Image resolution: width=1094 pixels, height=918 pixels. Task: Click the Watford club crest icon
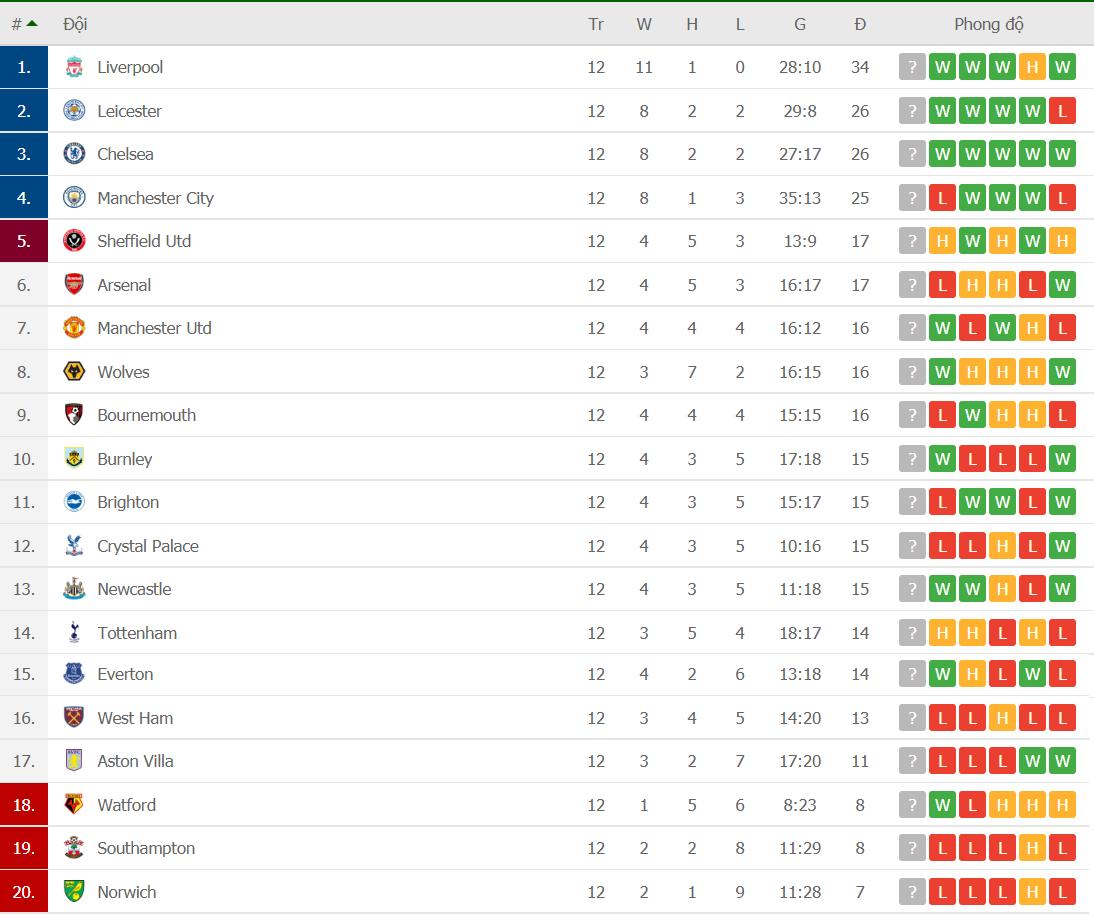[74, 804]
